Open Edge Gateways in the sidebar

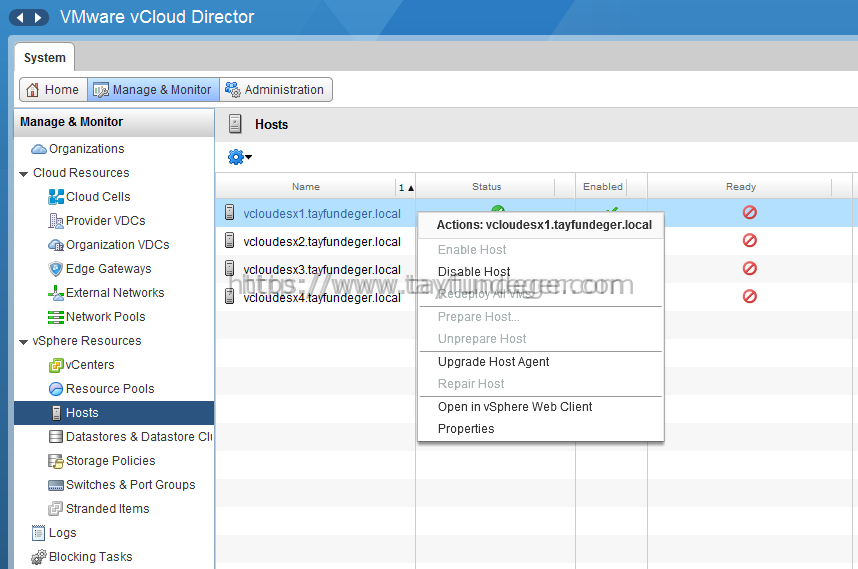tap(109, 269)
